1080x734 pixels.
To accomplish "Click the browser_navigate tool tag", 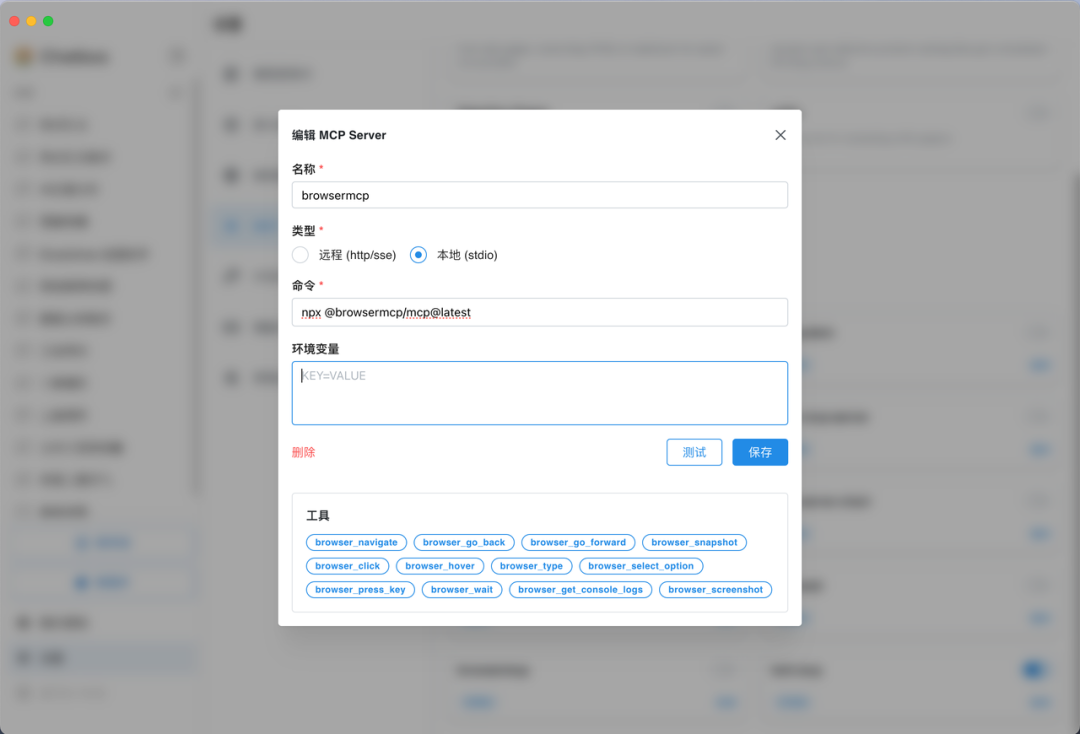I will coord(356,543).
